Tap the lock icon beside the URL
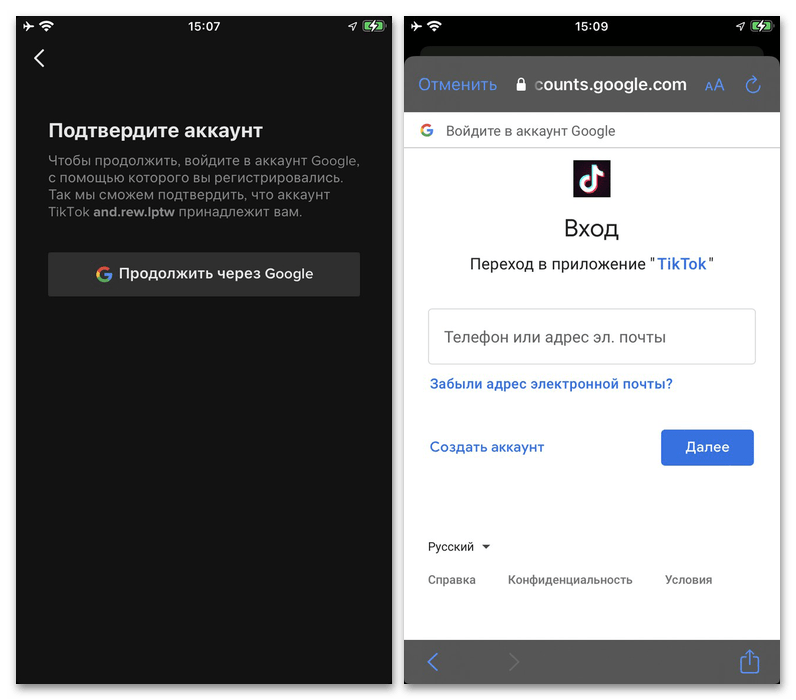The height and width of the screenshot is (700, 796). pyautogui.click(x=520, y=84)
